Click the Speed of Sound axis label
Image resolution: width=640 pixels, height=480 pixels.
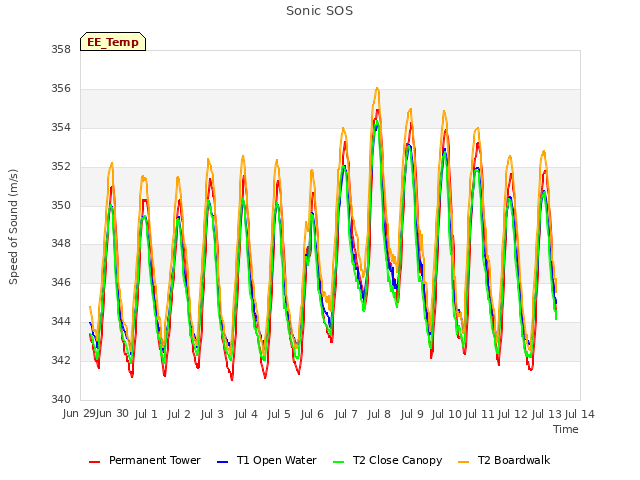(13, 227)
